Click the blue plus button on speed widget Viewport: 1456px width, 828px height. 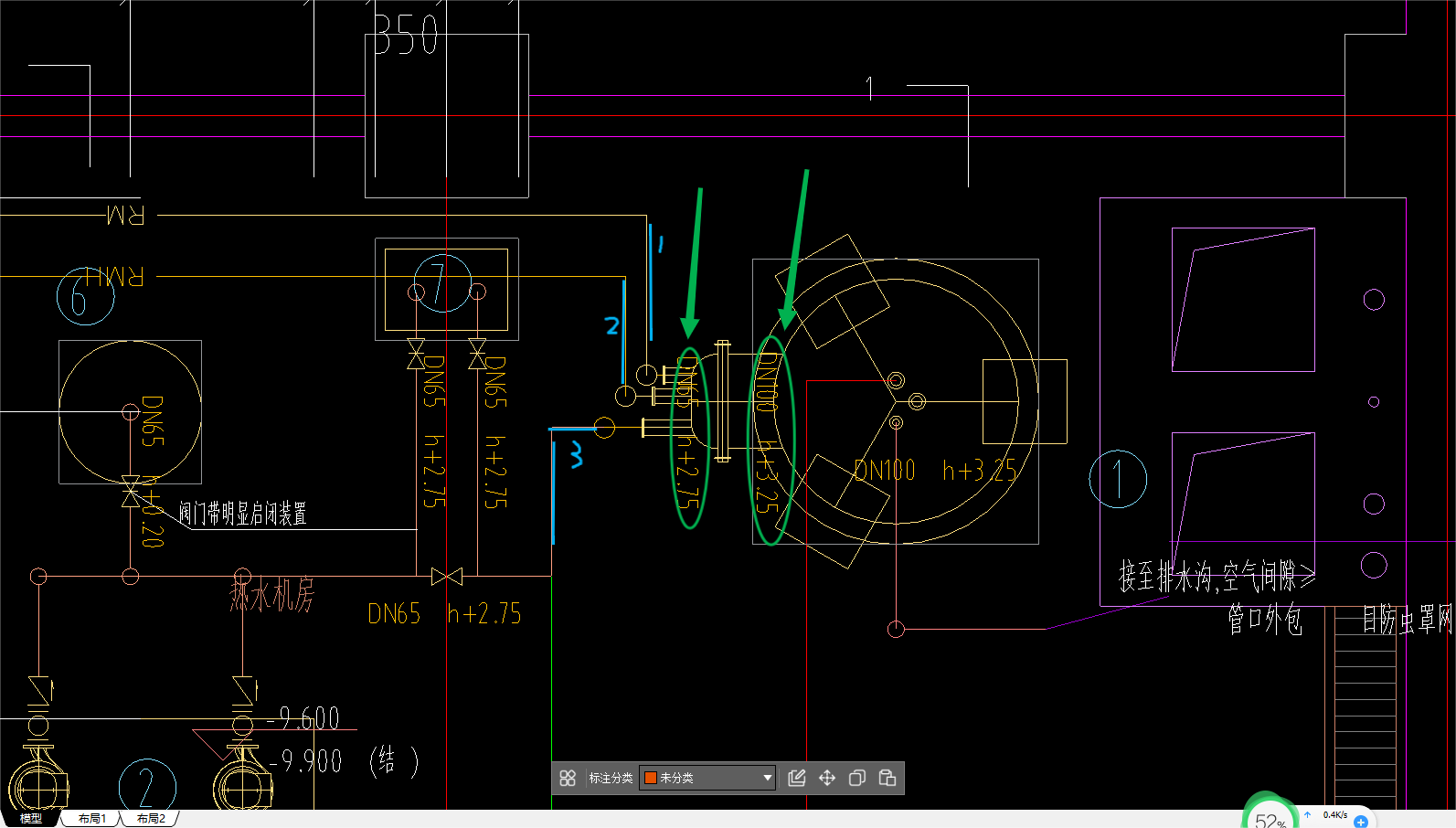click(x=1360, y=822)
